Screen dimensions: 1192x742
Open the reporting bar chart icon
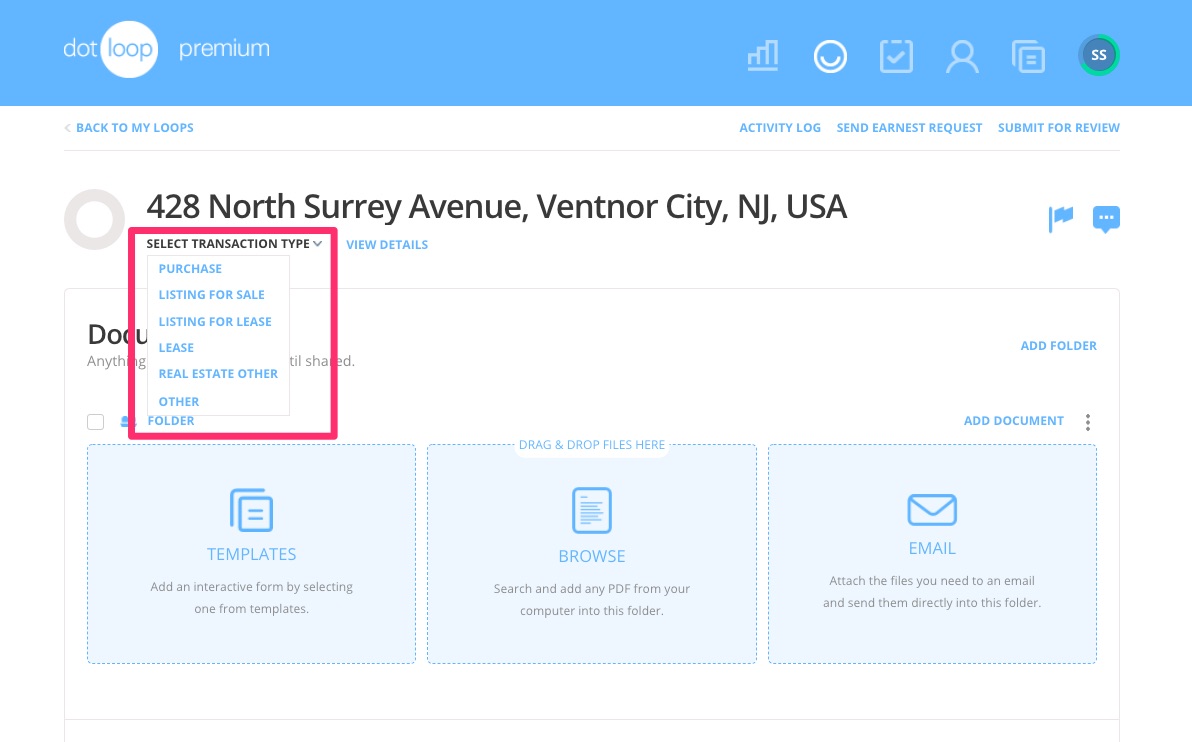[763, 56]
